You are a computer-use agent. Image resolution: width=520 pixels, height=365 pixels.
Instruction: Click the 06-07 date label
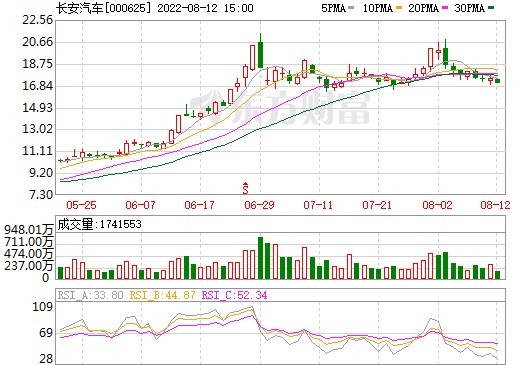click(x=140, y=205)
